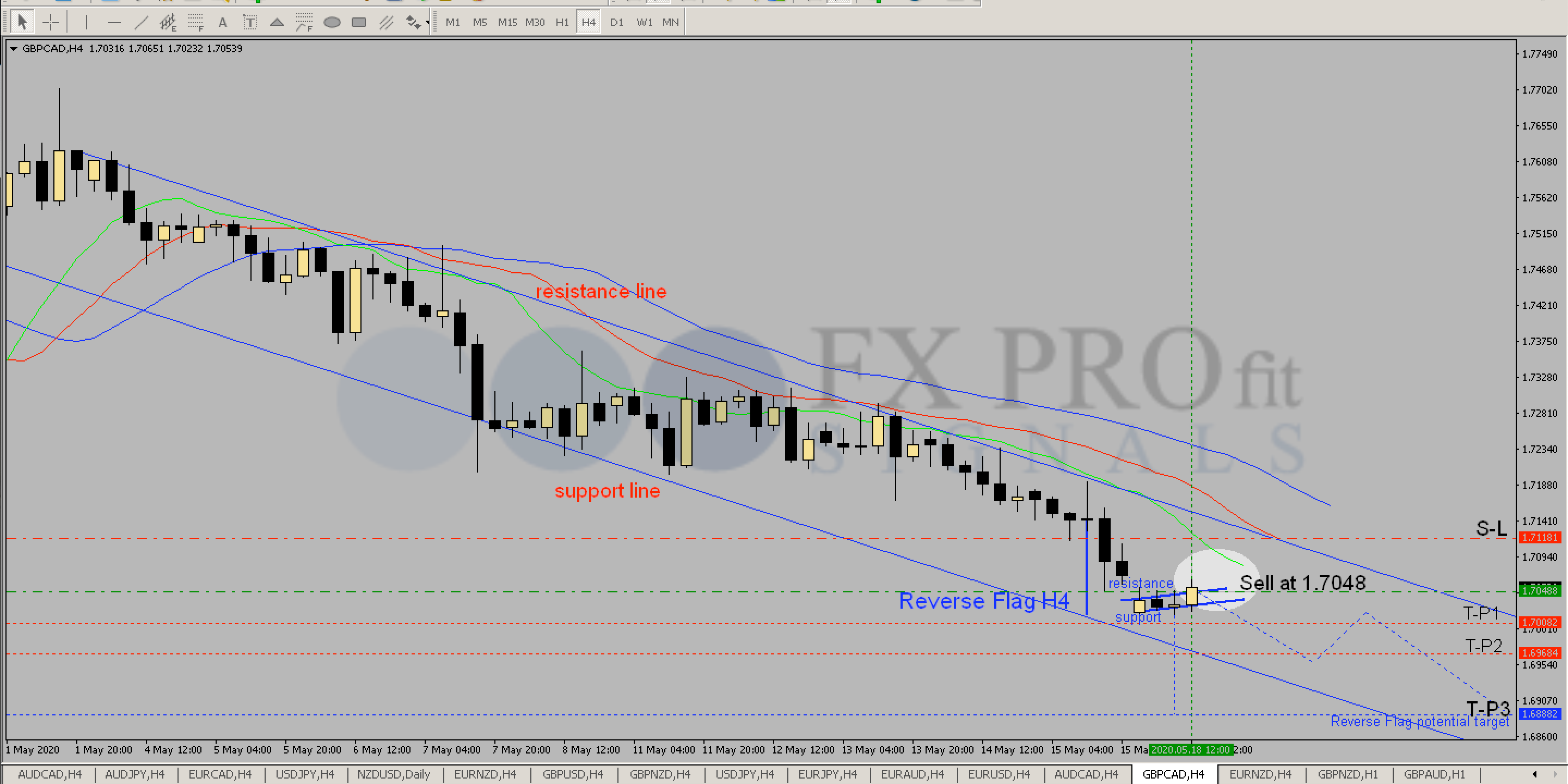Open the NZDUSD,Daily chart tab
Viewport: 1568px width, 784px height.
[393, 774]
